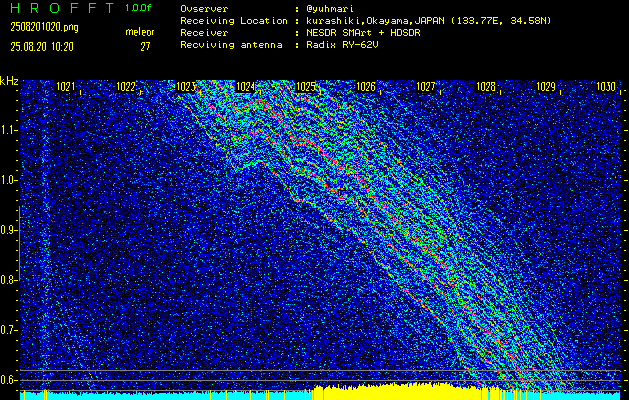Viewport: 629px width, 400px height.
Task: Click the meteor count 27
Action: tap(145, 47)
